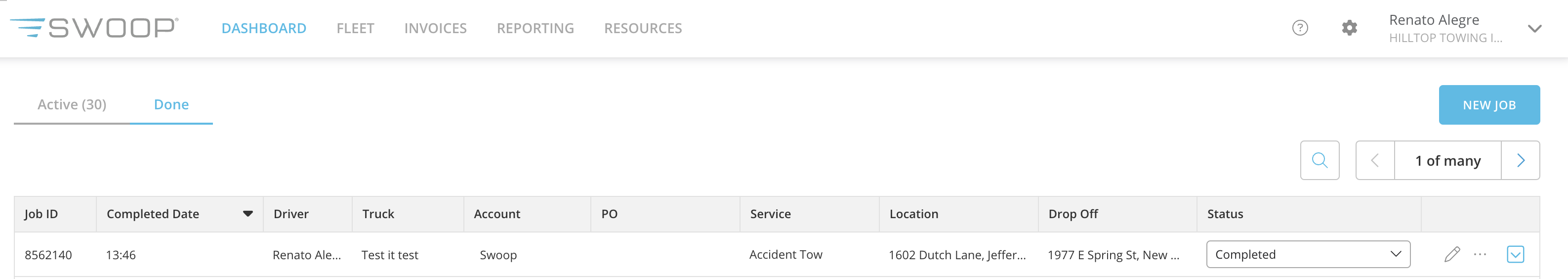The height and width of the screenshot is (279, 1568).
Task: Open more options ellipsis for job
Action: point(1480,254)
